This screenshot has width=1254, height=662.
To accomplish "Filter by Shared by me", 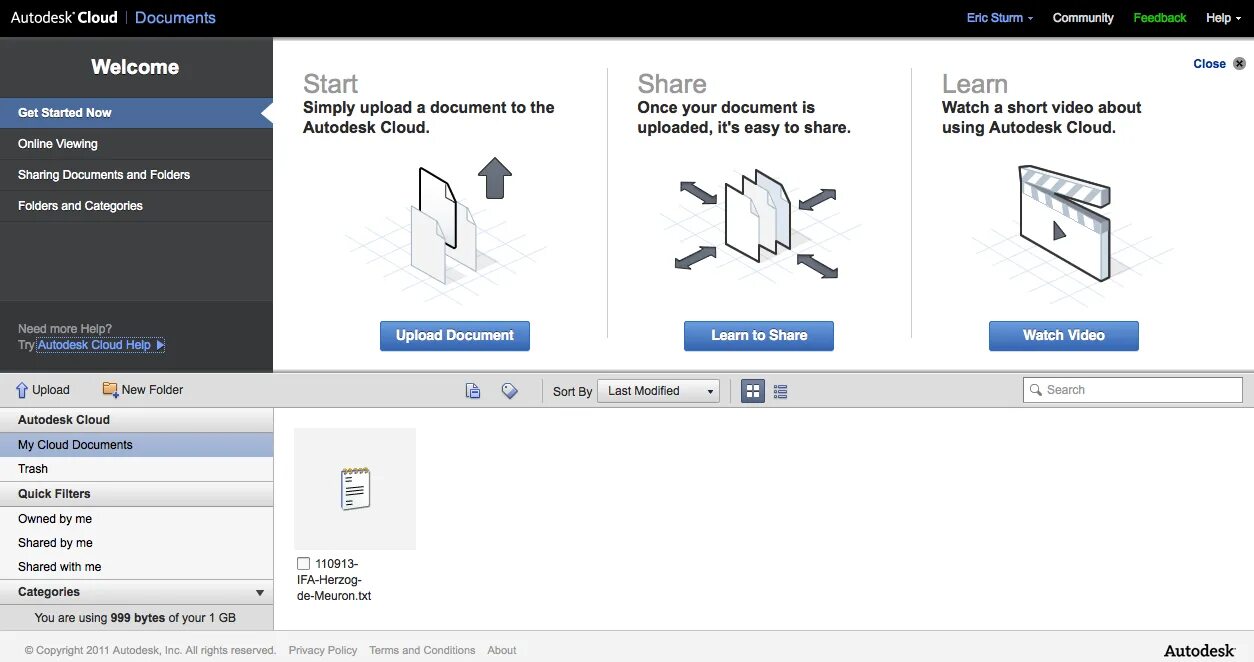I will (136, 543).
